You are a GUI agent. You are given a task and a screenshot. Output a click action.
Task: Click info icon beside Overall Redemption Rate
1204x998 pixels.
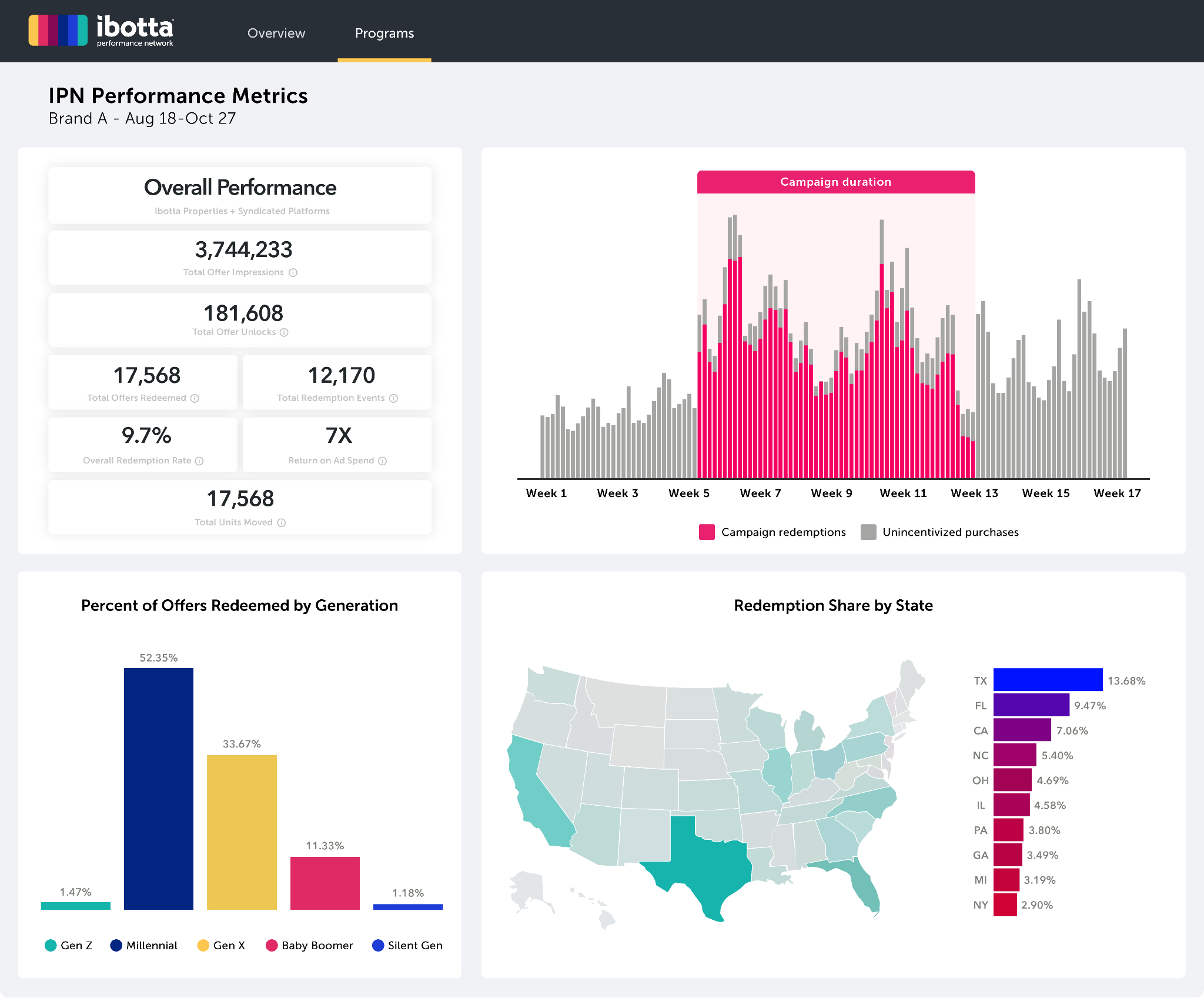point(199,461)
